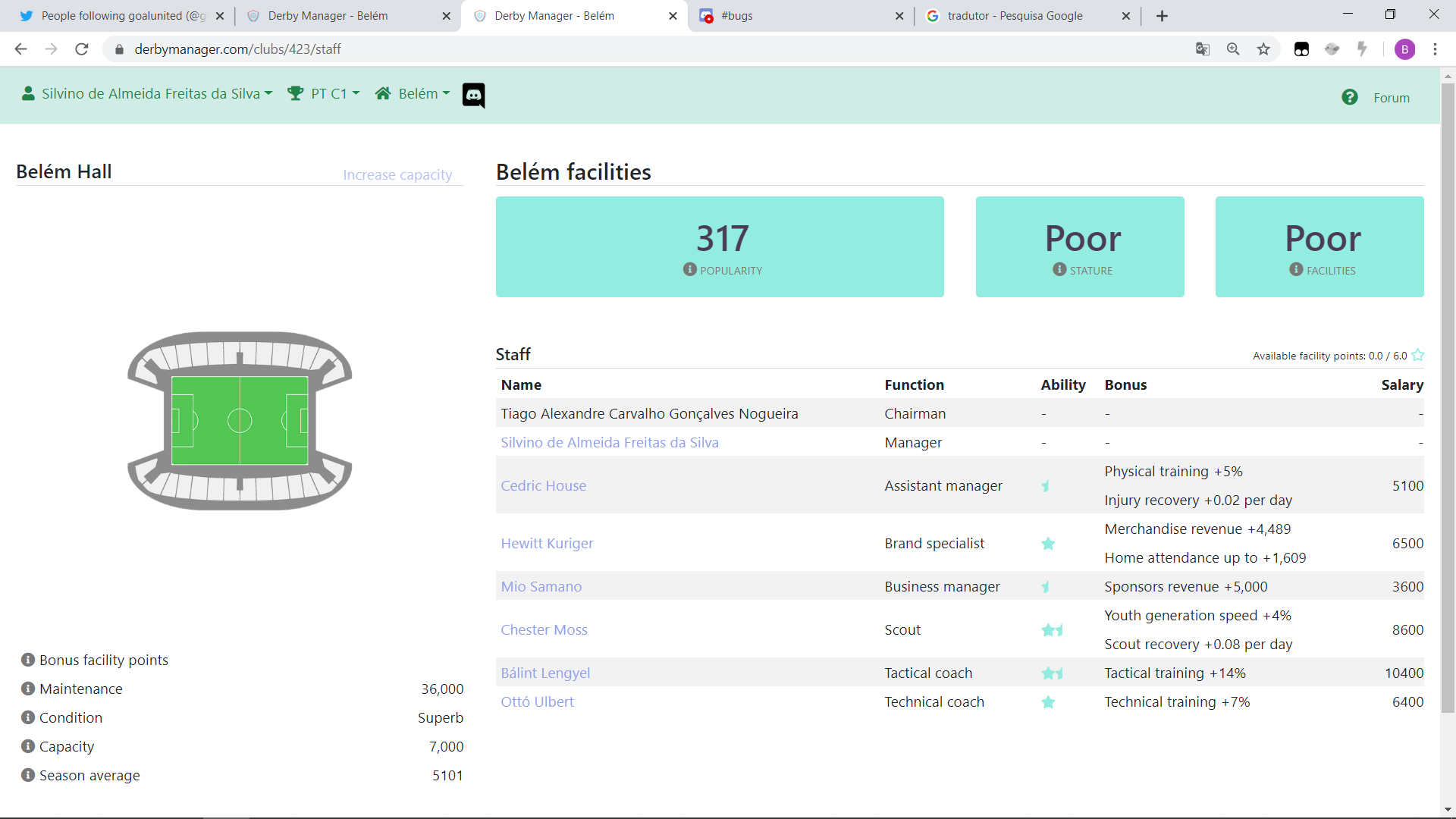This screenshot has height=819, width=1456.
Task: Click the facility points star icon
Action: point(1417,355)
